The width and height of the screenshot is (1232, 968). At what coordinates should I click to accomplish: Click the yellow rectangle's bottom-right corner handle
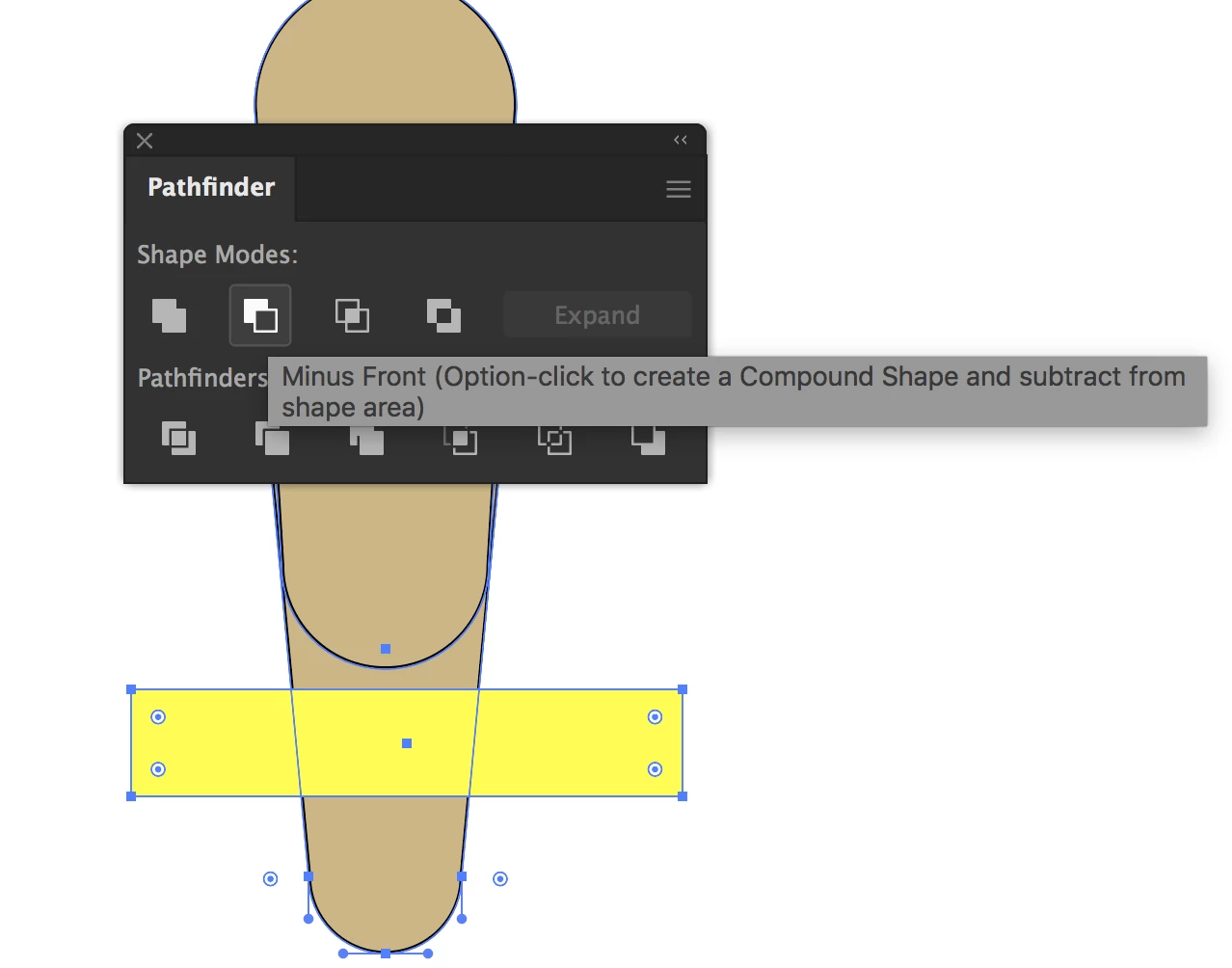[x=683, y=796]
